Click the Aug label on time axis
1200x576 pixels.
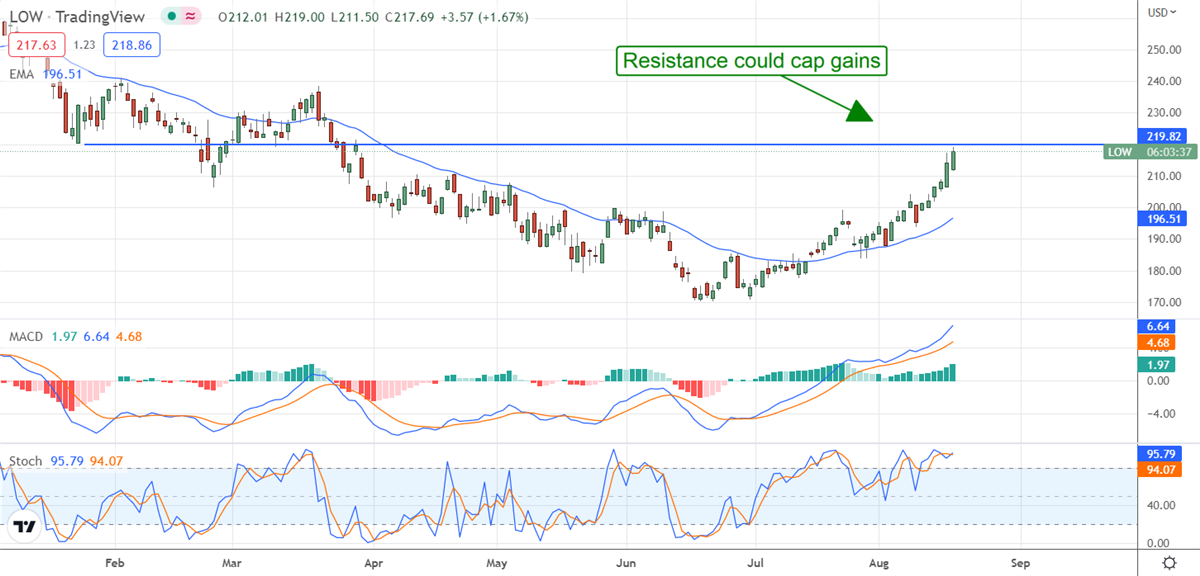pos(881,561)
